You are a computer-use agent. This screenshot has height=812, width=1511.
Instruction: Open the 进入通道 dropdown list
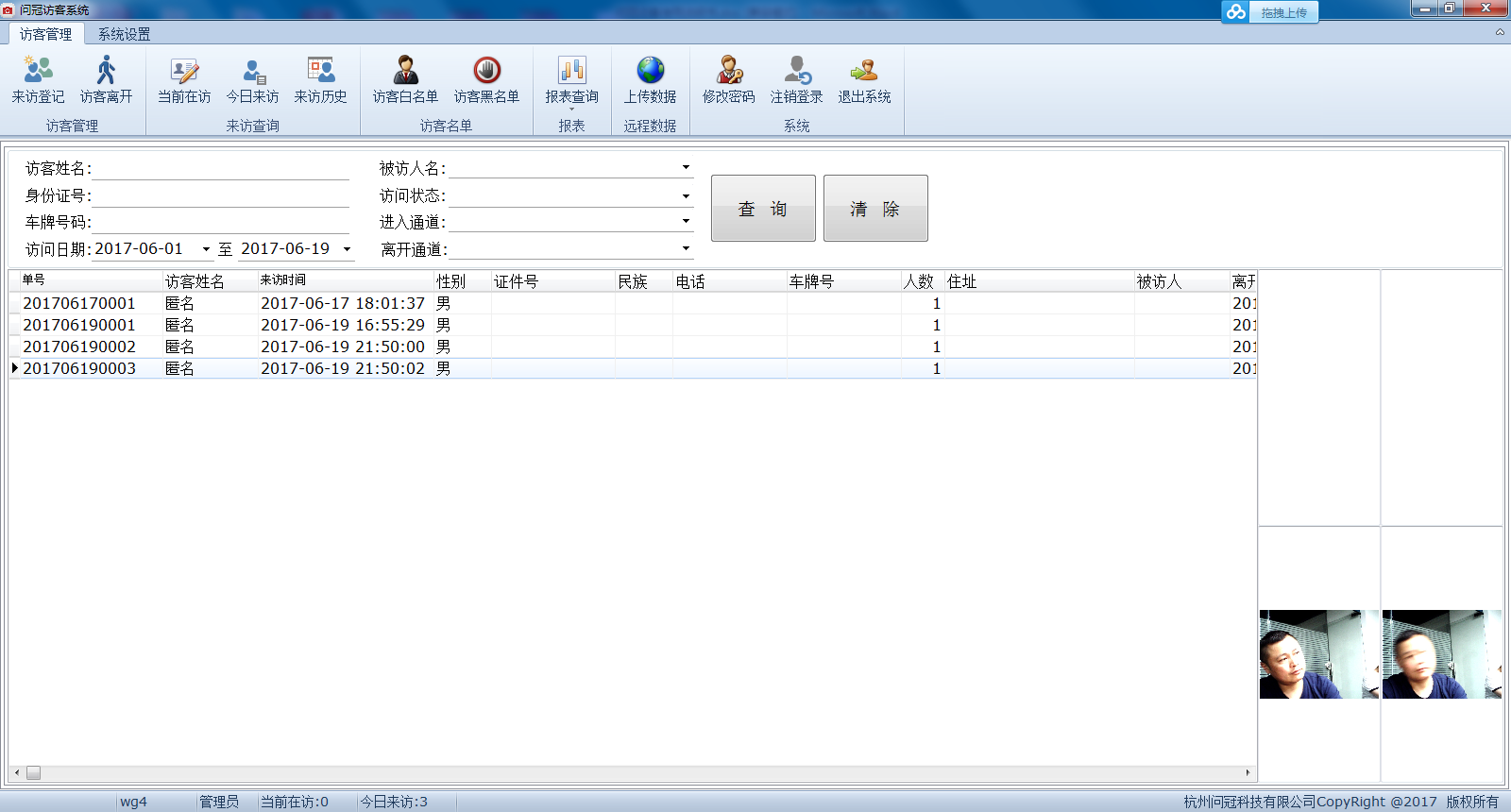(x=686, y=221)
